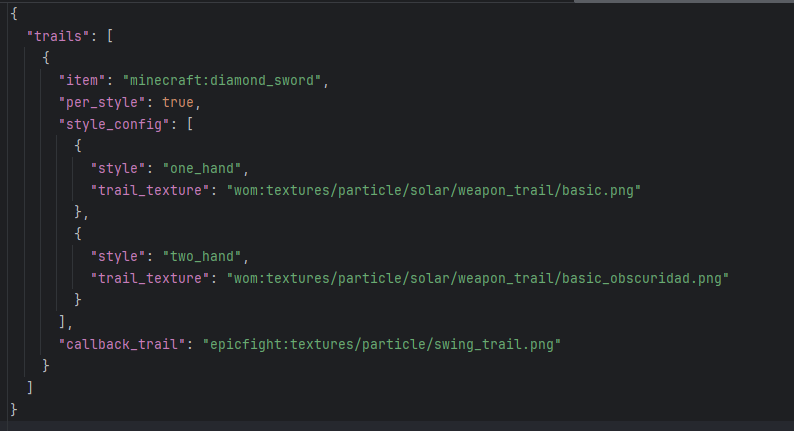Select the "one_hand" style value
This screenshot has width=794, height=431.
[x=202, y=169]
